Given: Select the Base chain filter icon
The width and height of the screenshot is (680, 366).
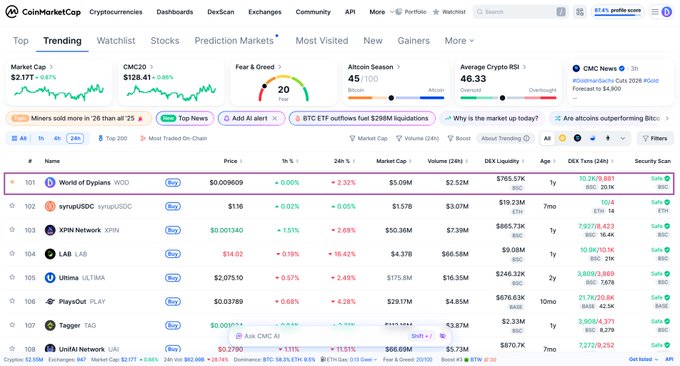Looking at the screenshot, I should pyautogui.click(x=592, y=138).
